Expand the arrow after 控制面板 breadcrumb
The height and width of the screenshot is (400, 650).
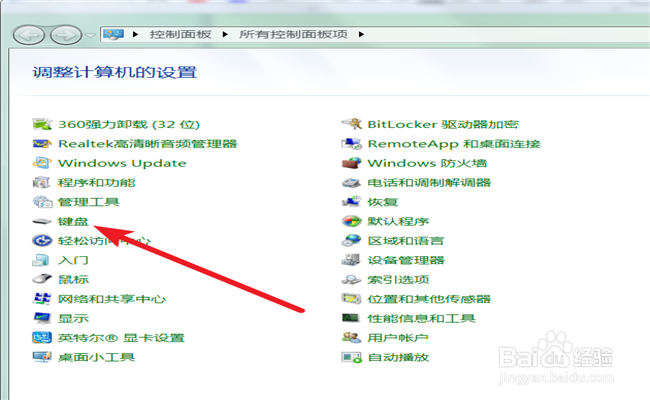tap(225, 34)
